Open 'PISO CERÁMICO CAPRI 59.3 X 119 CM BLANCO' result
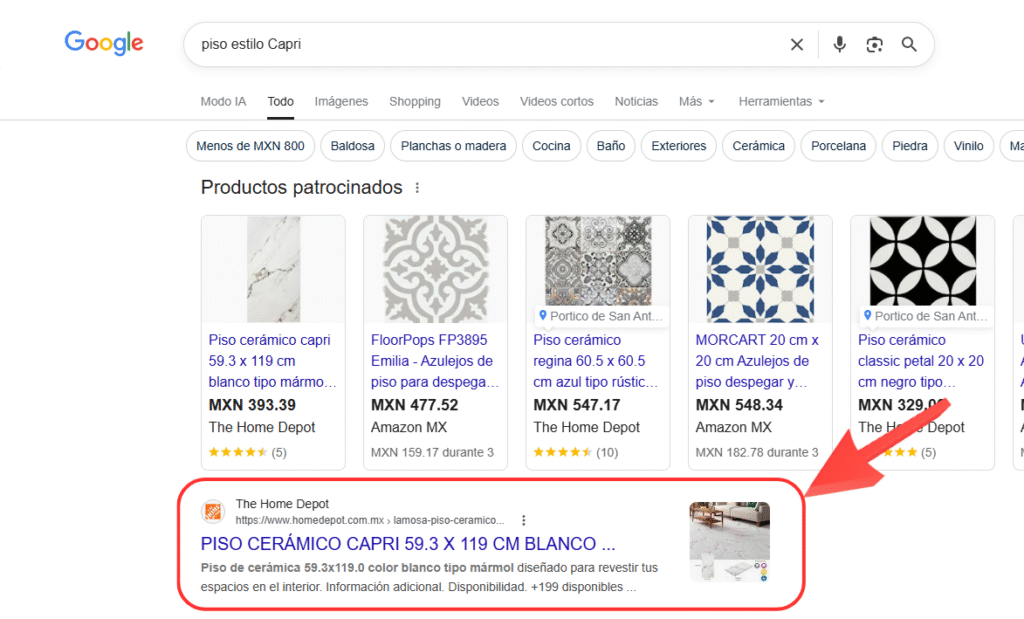Viewport: 1024px width, 619px height. click(x=408, y=543)
